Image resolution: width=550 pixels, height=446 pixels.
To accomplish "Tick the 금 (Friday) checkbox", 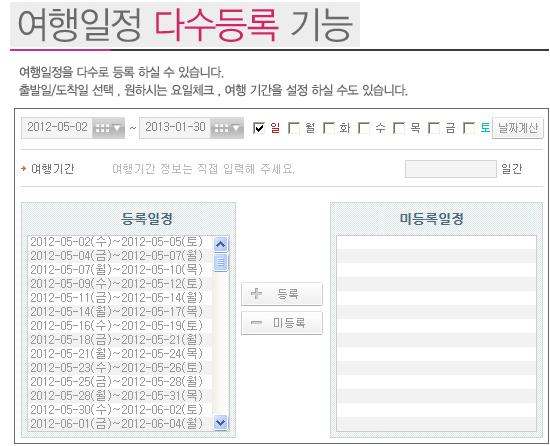I will coord(434,128).
